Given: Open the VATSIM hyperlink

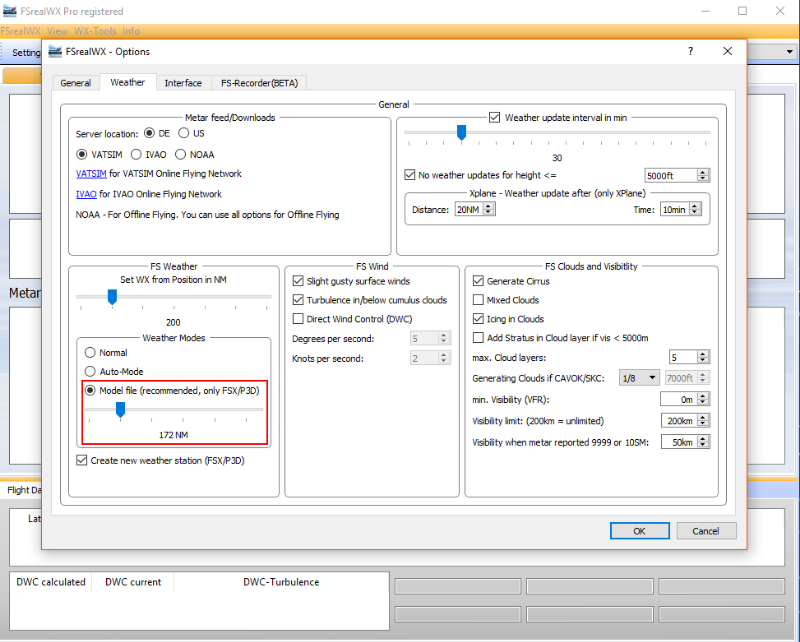Looking at the screenshot, I should point(91,174).
